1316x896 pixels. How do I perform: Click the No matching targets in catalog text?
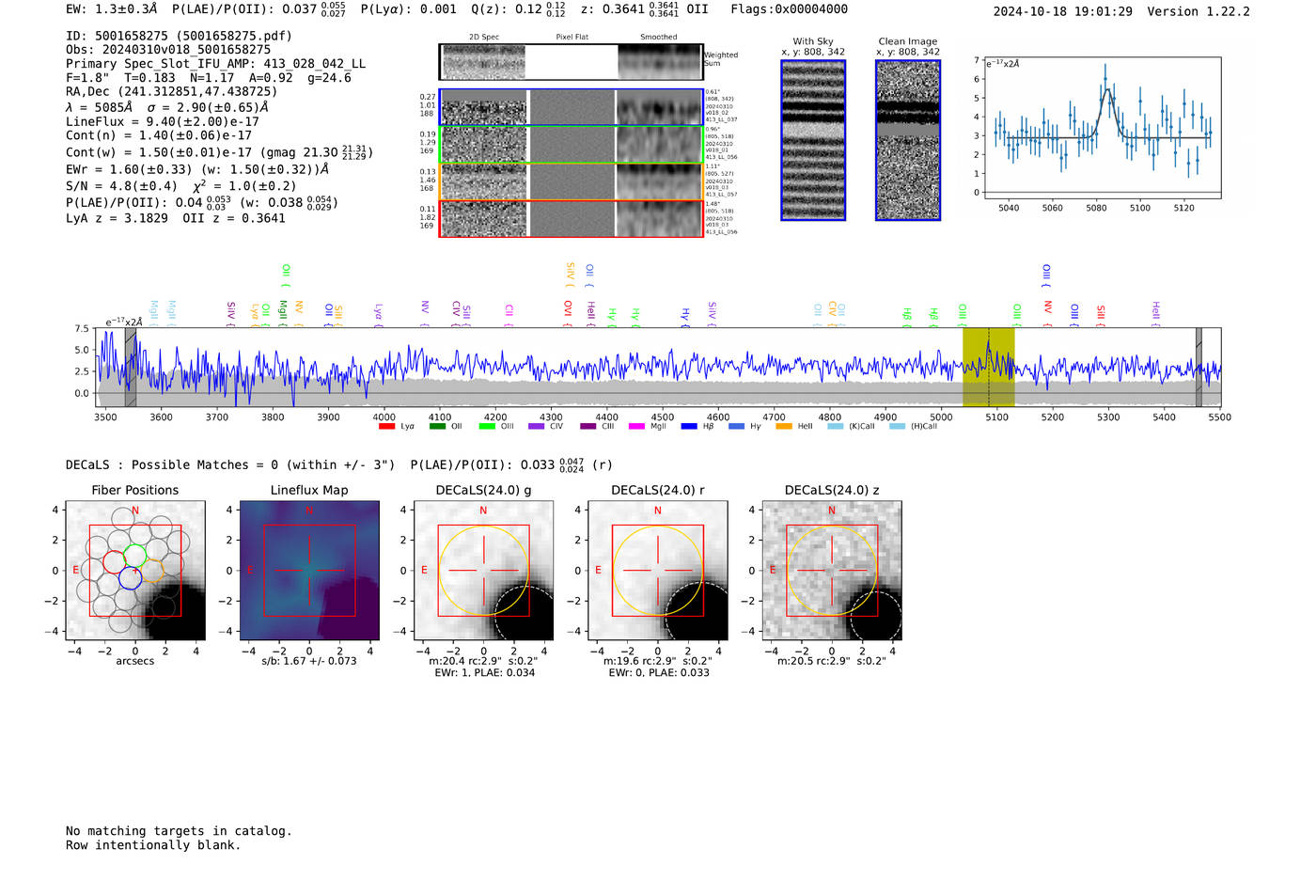click(179, 831)
